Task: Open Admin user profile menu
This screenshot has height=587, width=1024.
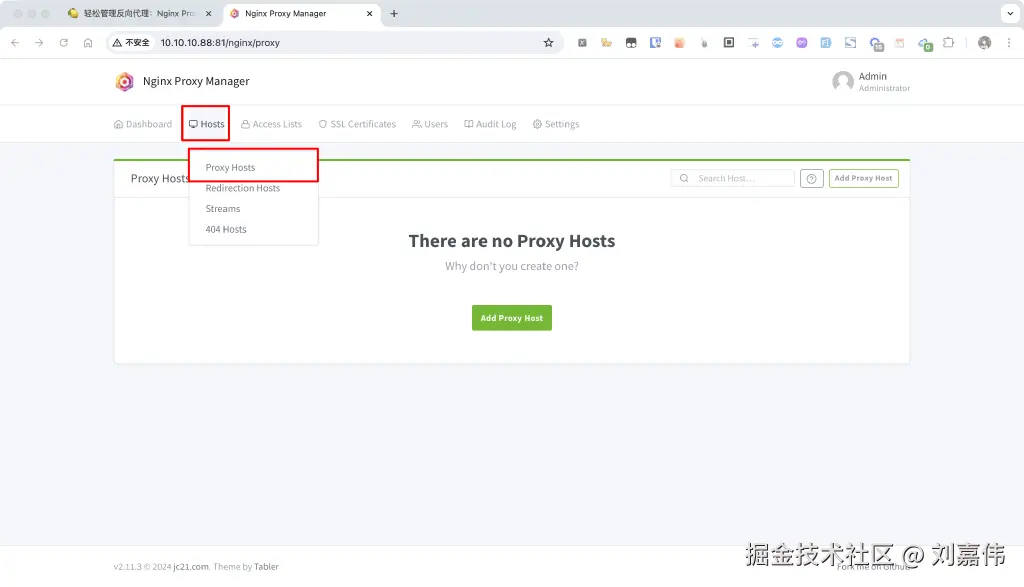Action: coord(871,82)
